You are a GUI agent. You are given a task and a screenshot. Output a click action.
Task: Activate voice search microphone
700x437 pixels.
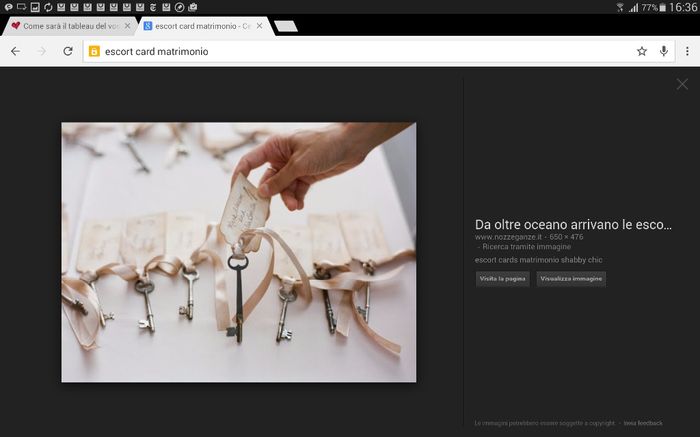(x=664, y=51)
